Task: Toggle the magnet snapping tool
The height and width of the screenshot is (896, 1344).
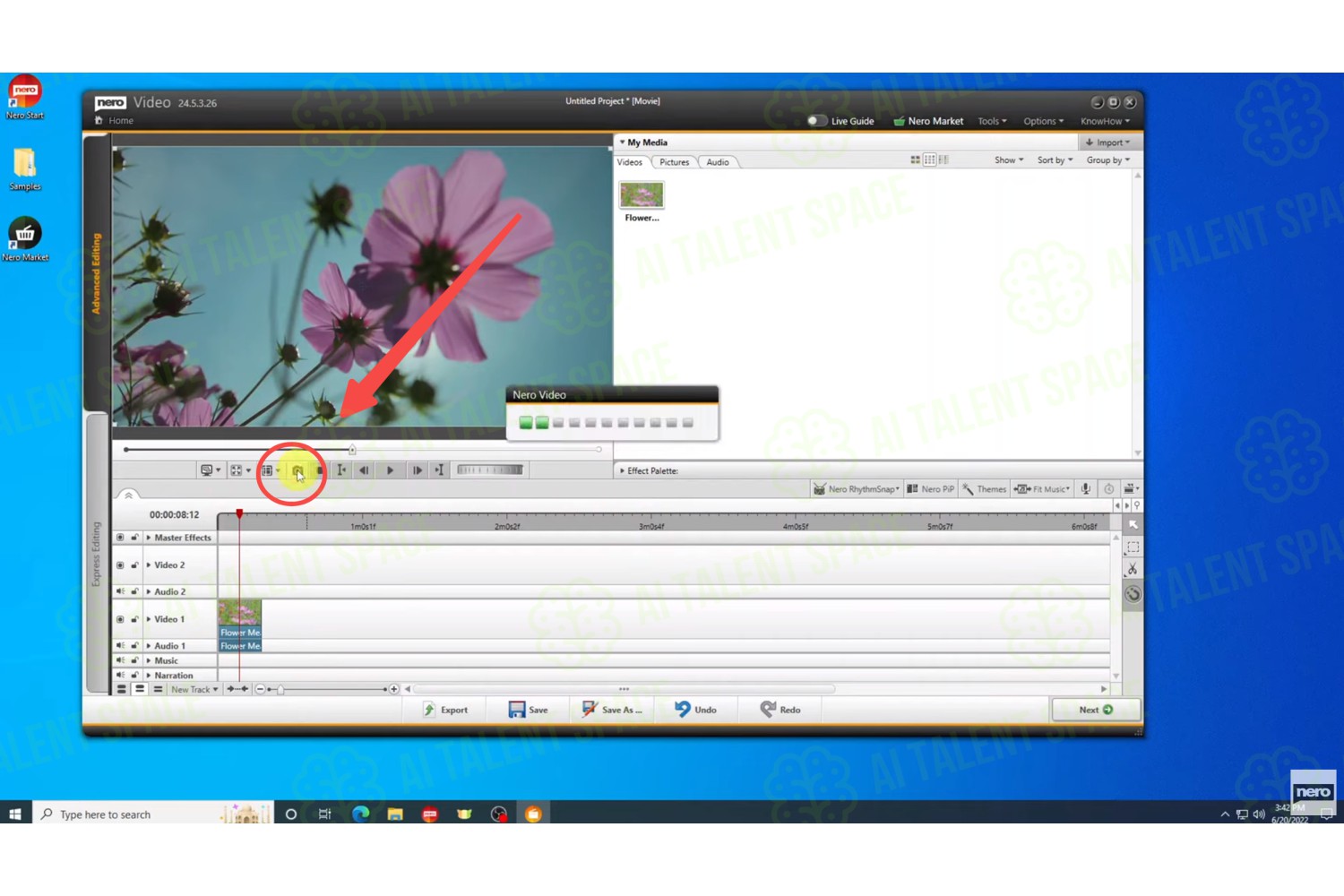Action: (x=1133, y=594)
